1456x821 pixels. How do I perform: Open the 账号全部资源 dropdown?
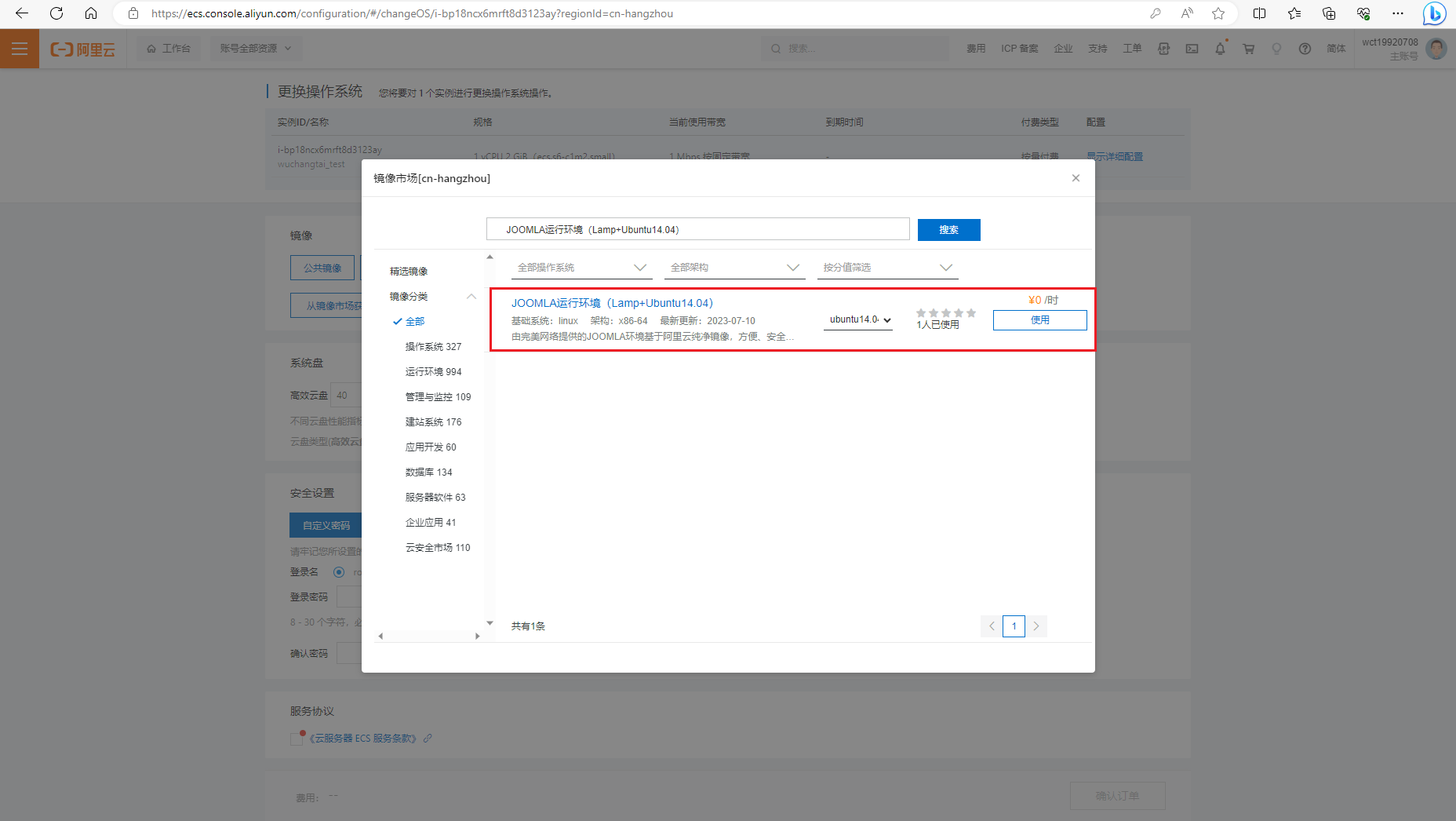(256, 49)
